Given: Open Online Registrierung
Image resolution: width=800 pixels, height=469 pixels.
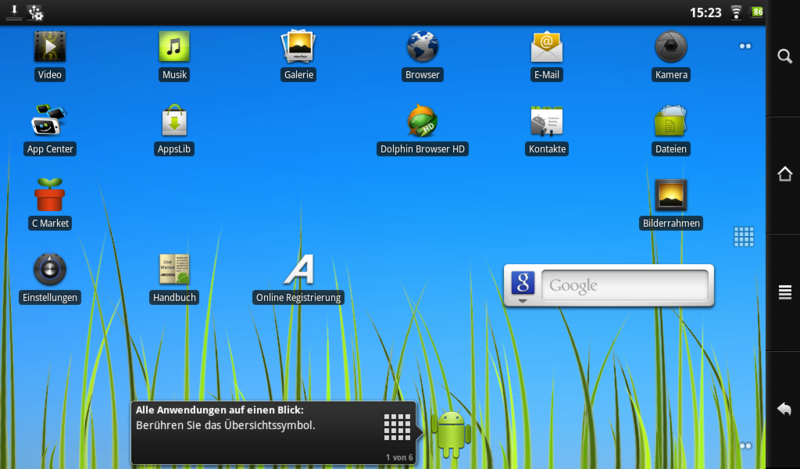Looking at the screenshot, I should click(x=298, y=269).
